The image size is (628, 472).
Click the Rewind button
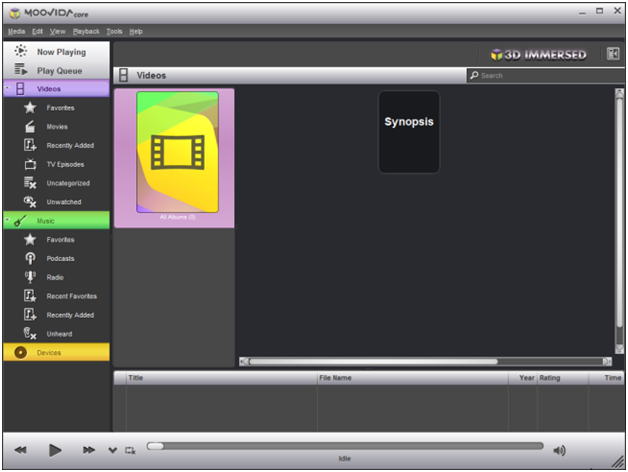(20, 450)
